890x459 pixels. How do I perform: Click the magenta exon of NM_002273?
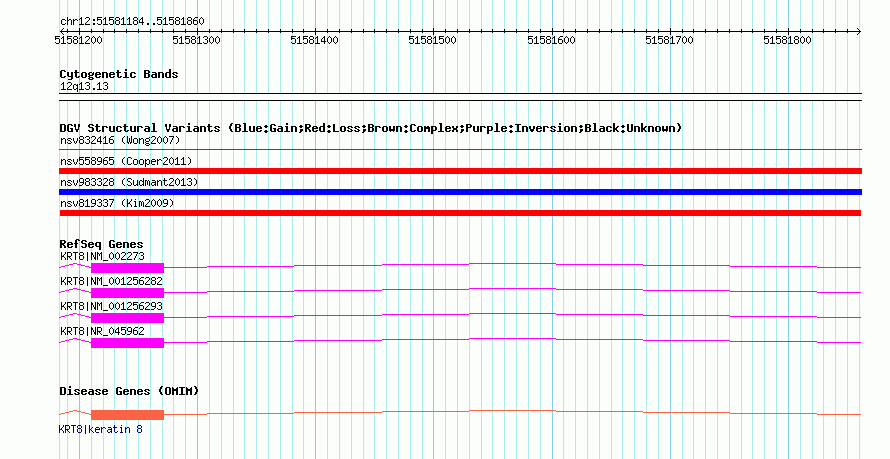coord(127,268)
